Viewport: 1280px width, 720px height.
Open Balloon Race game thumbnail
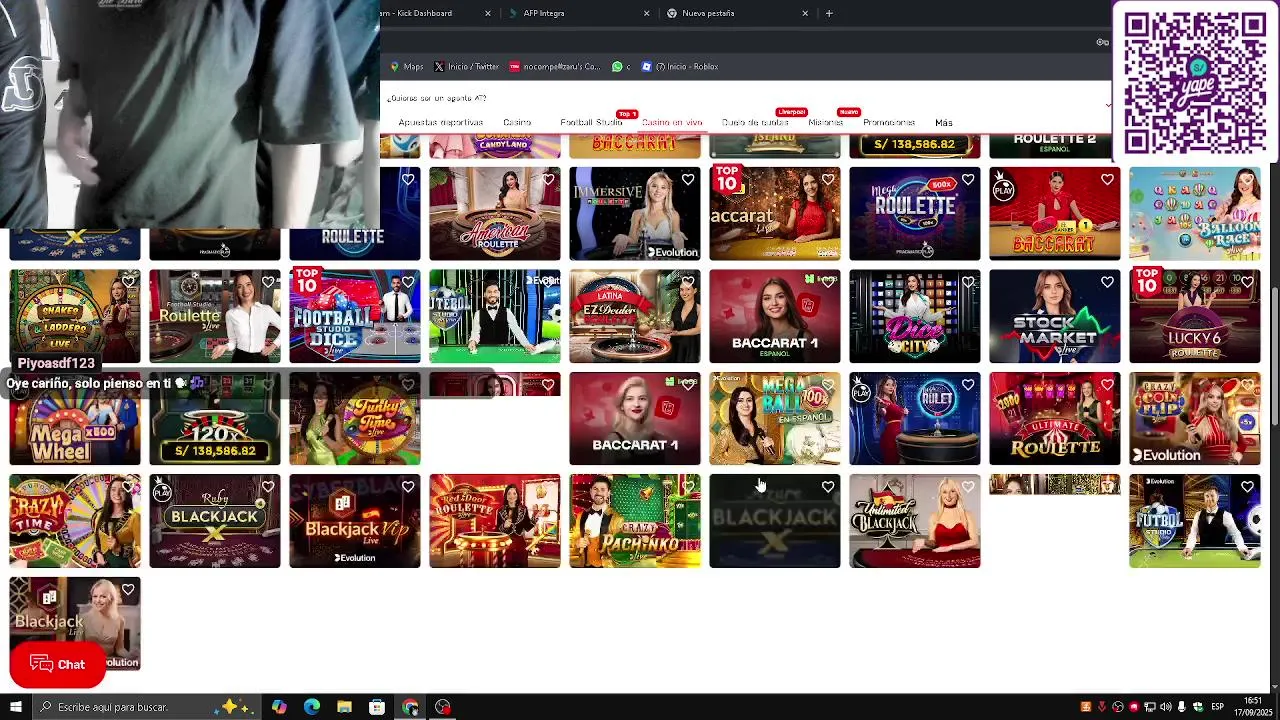click(1195, 213)
